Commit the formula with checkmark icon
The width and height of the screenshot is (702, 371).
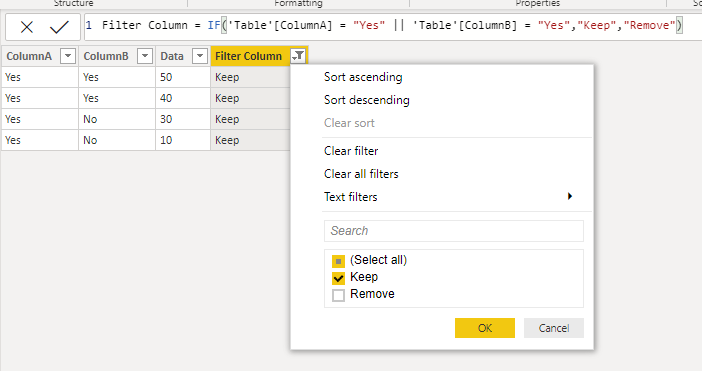pyautogui.click(x=59, y=27)
